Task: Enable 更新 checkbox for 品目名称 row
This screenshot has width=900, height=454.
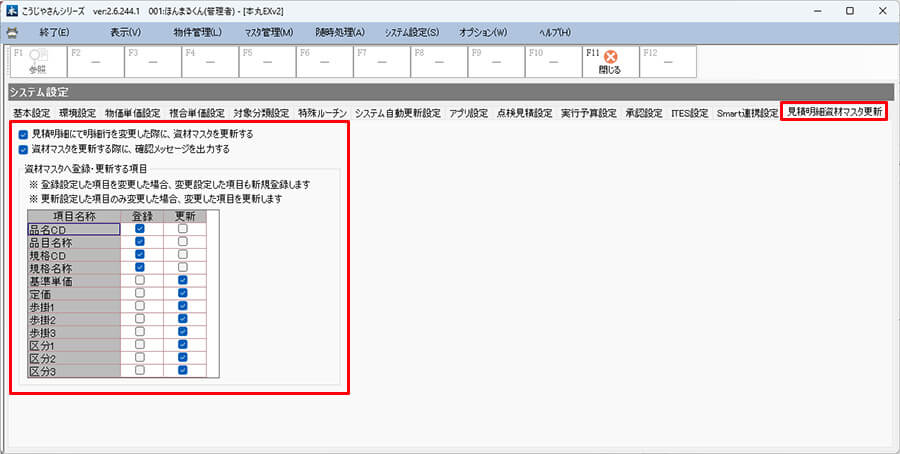Action: click(183, 242)
